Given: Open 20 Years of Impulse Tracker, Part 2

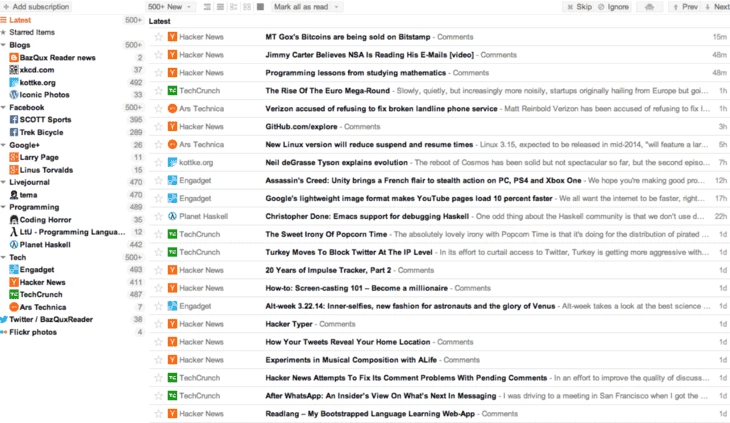Looking at the screenshot, I should click(328, 270).
